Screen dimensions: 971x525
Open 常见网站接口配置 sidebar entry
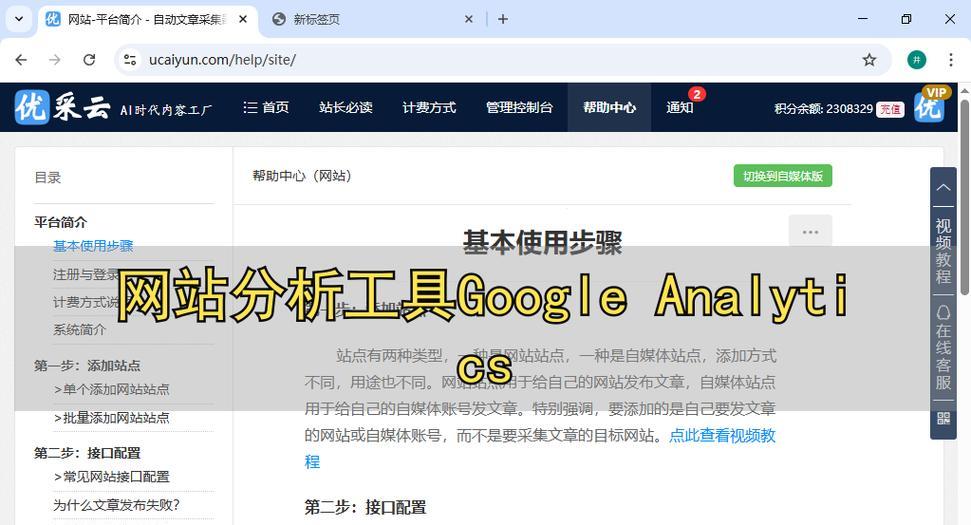point(111,477)
